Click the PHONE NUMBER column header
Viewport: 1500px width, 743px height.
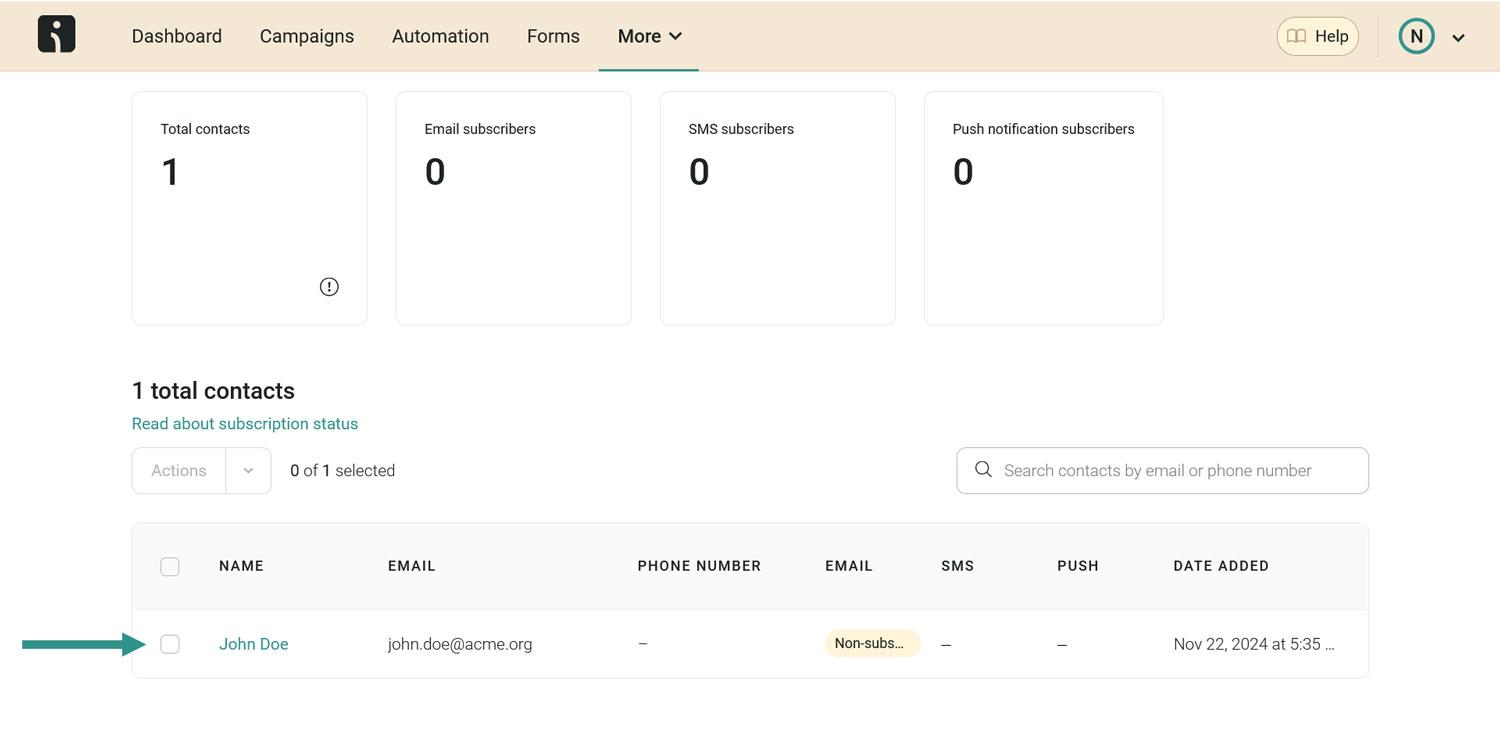pos(699,566)
